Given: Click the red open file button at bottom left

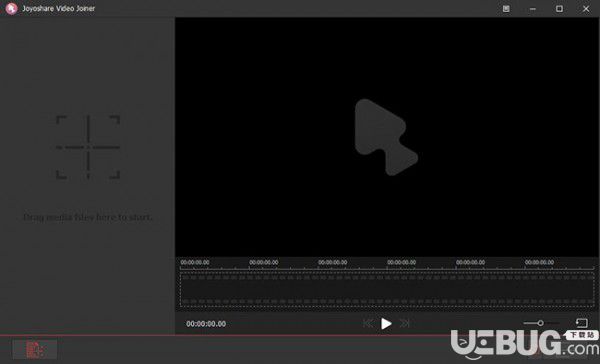Looking at the screenshot, I should pos(34,349).
